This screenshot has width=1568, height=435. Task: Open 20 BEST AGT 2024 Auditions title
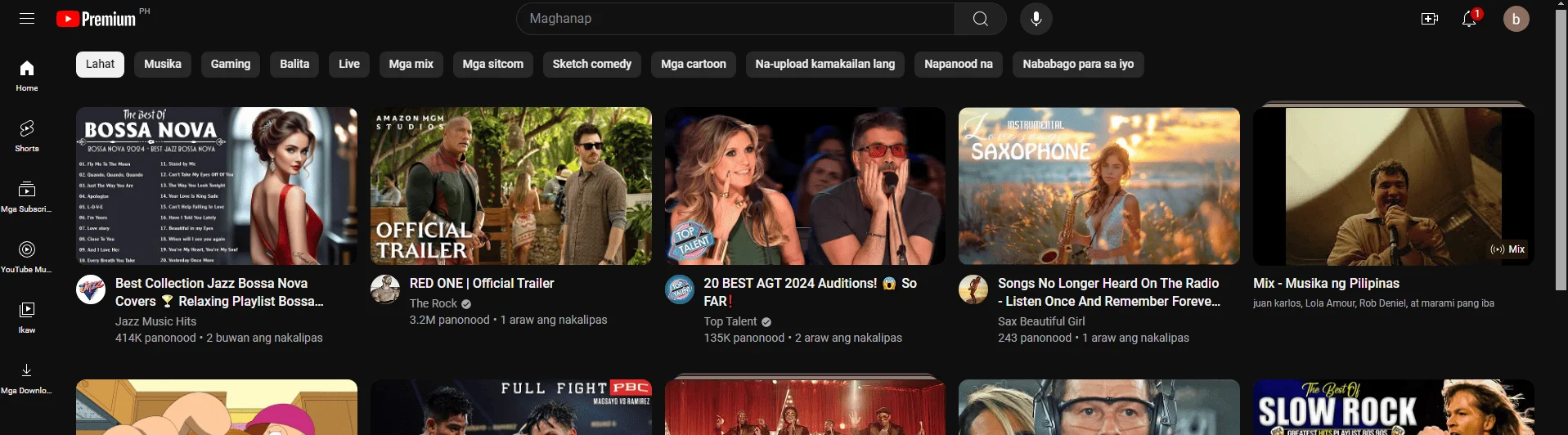tap(810, 292)
